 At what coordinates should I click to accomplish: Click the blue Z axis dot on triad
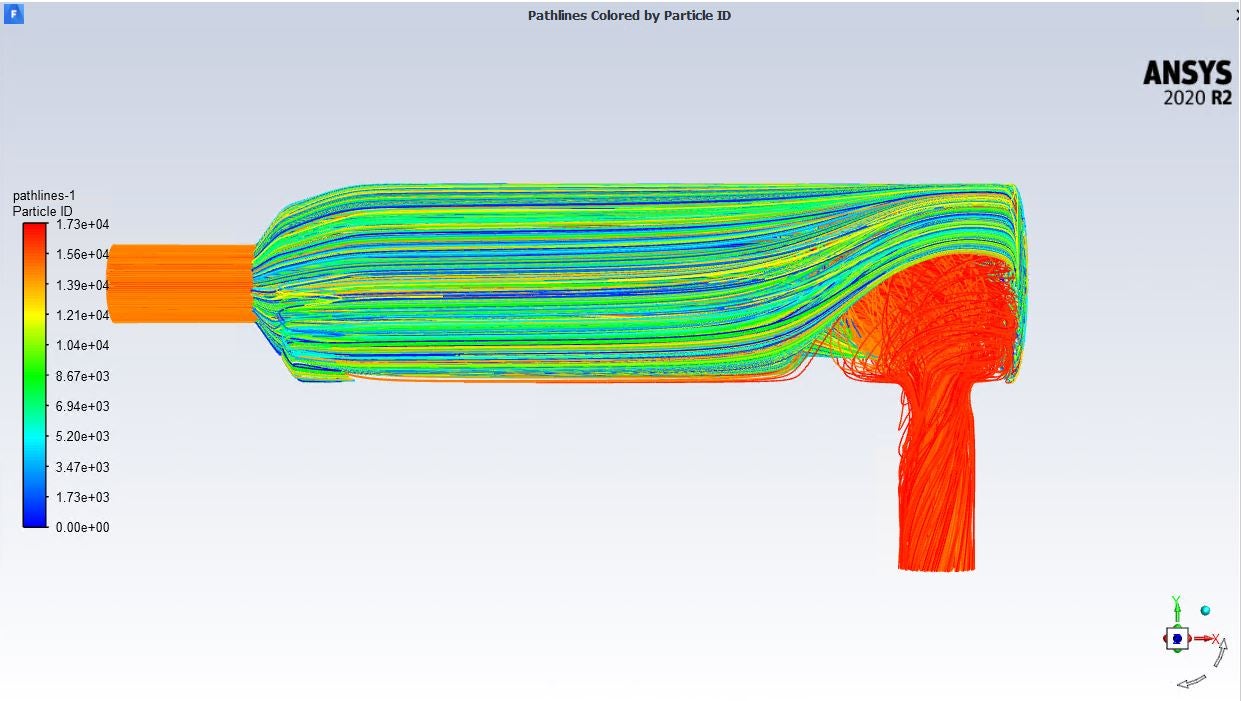pyautogui.click(x=1177, y=638)
